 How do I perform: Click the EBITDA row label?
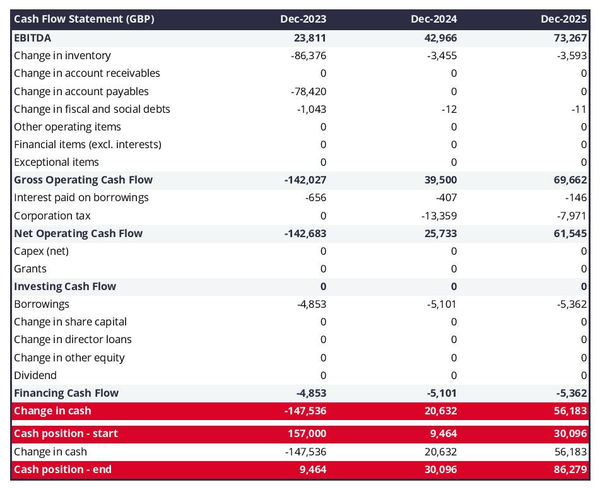(34, 37)
